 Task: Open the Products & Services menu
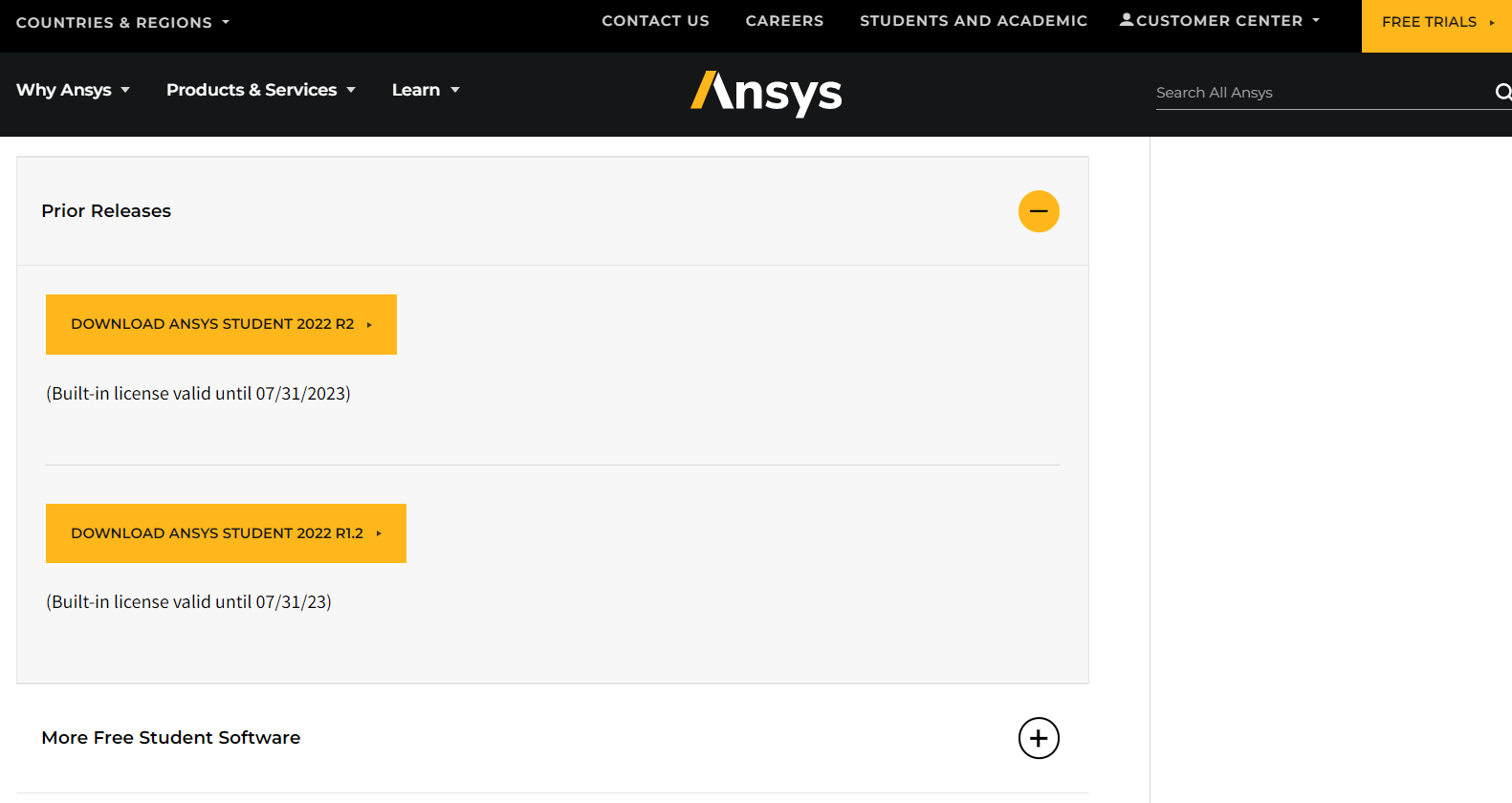[x=260, y=90]
